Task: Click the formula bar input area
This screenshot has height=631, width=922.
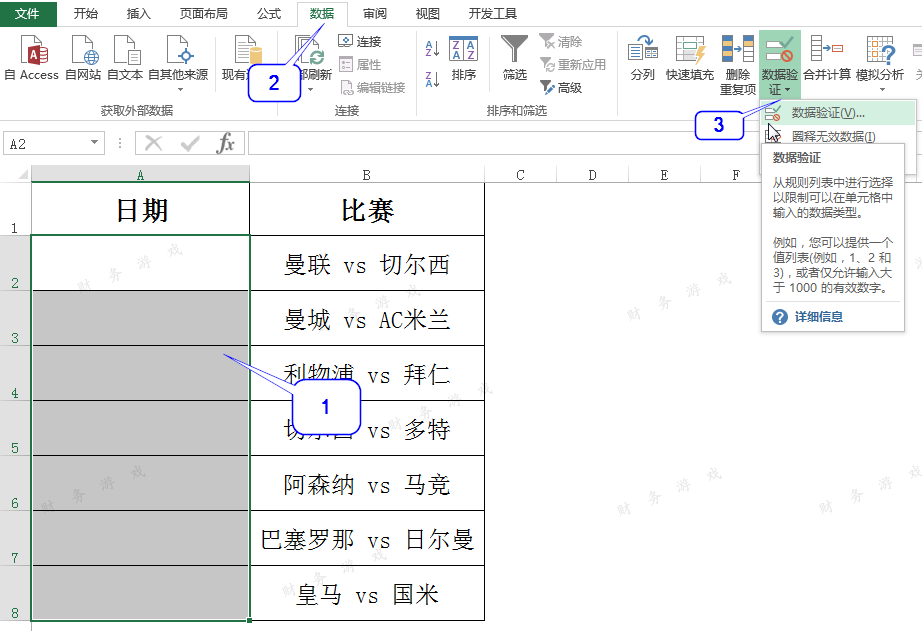Action: (506, 143)
